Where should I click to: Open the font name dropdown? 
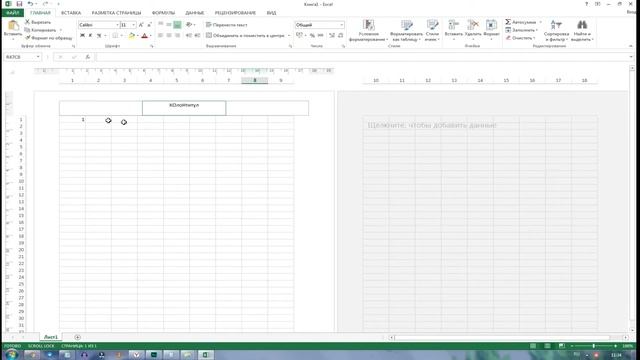tap(117, 25)
